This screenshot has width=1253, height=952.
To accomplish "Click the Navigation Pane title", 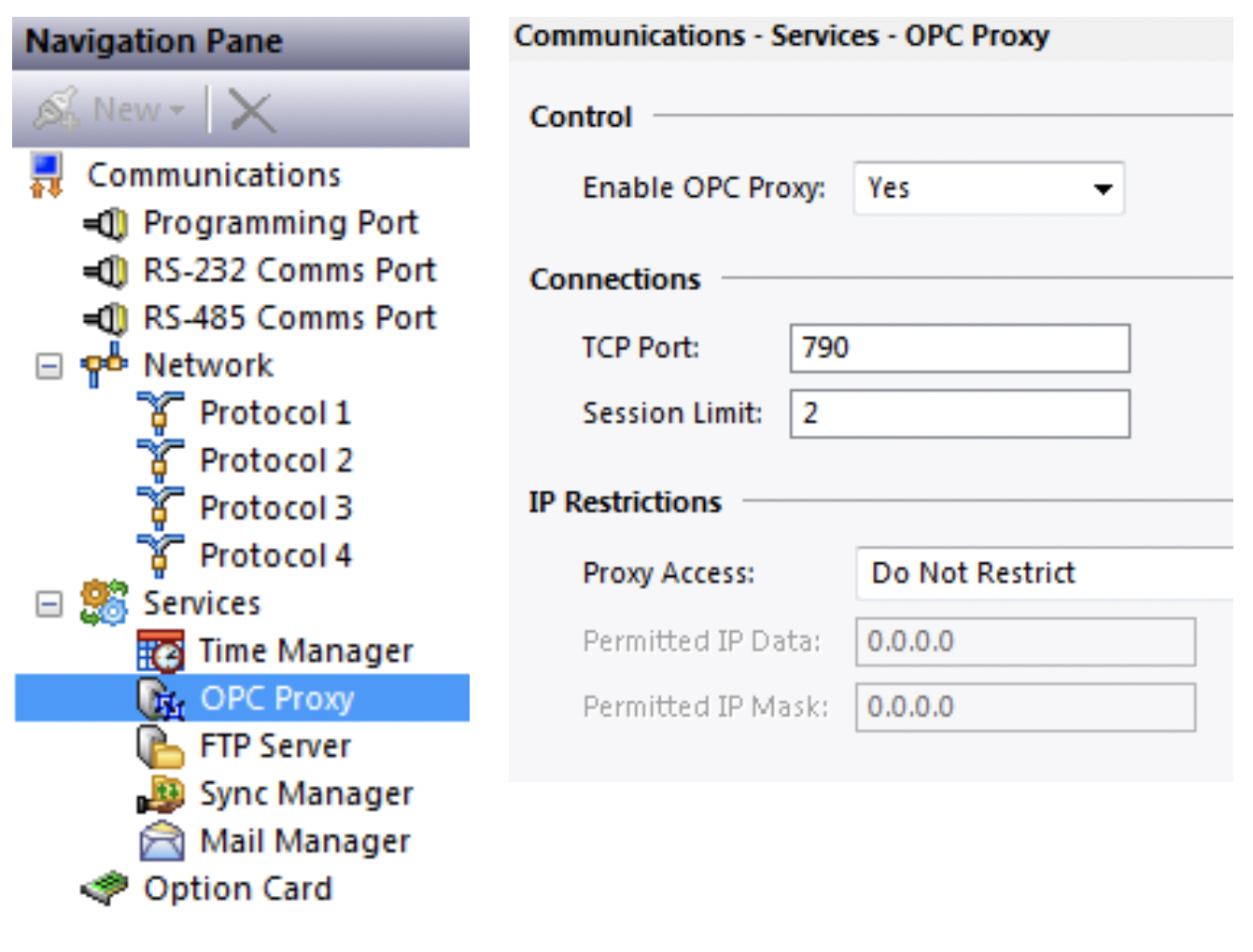I will tap(154, 42).
